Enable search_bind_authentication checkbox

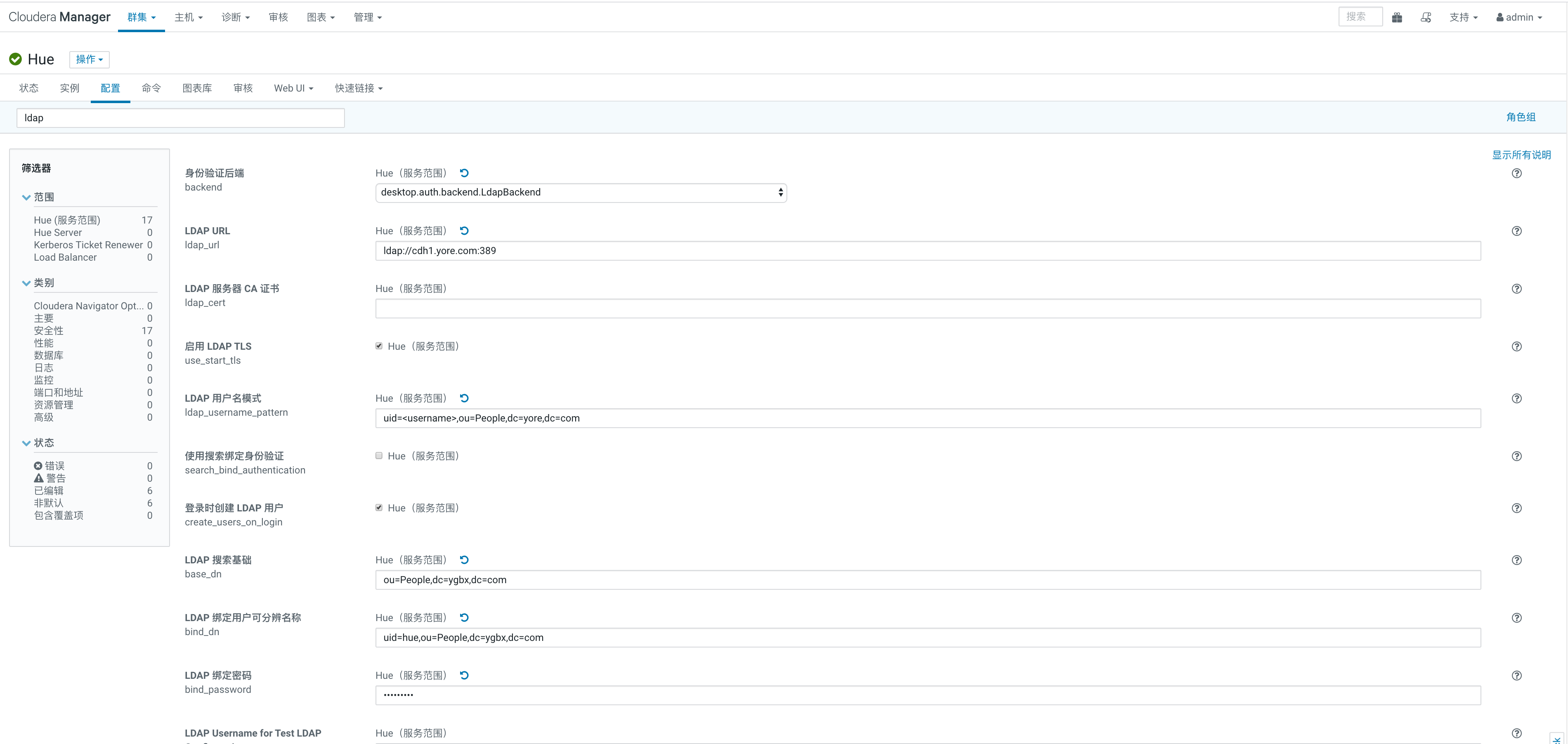click(379, 456)
